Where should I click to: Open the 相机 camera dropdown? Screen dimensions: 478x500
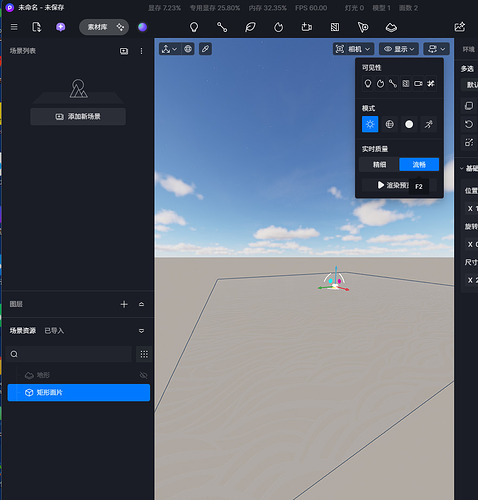tap(353, 49)
